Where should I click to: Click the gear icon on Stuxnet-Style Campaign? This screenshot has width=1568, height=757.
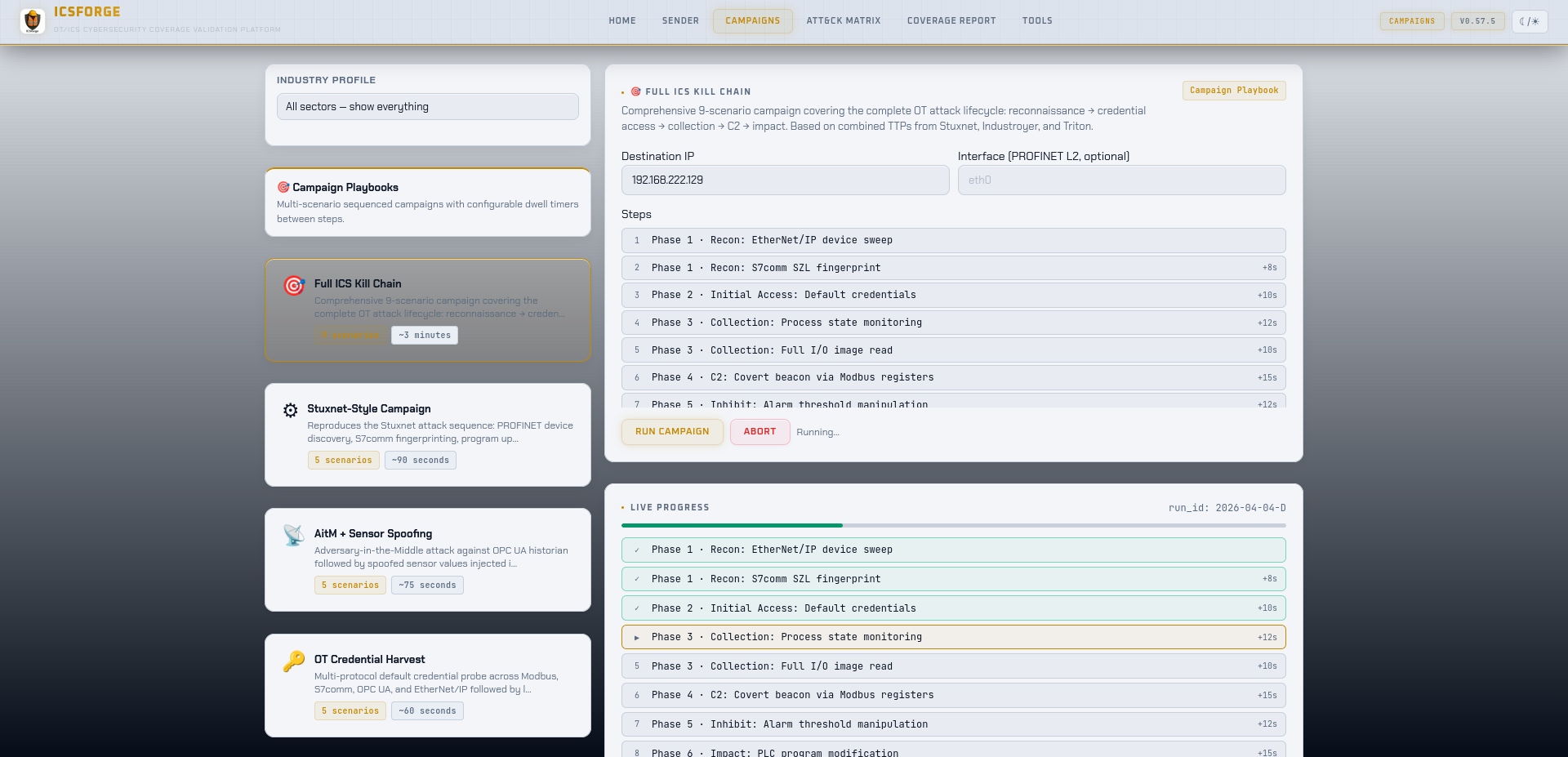click(291, 410)
